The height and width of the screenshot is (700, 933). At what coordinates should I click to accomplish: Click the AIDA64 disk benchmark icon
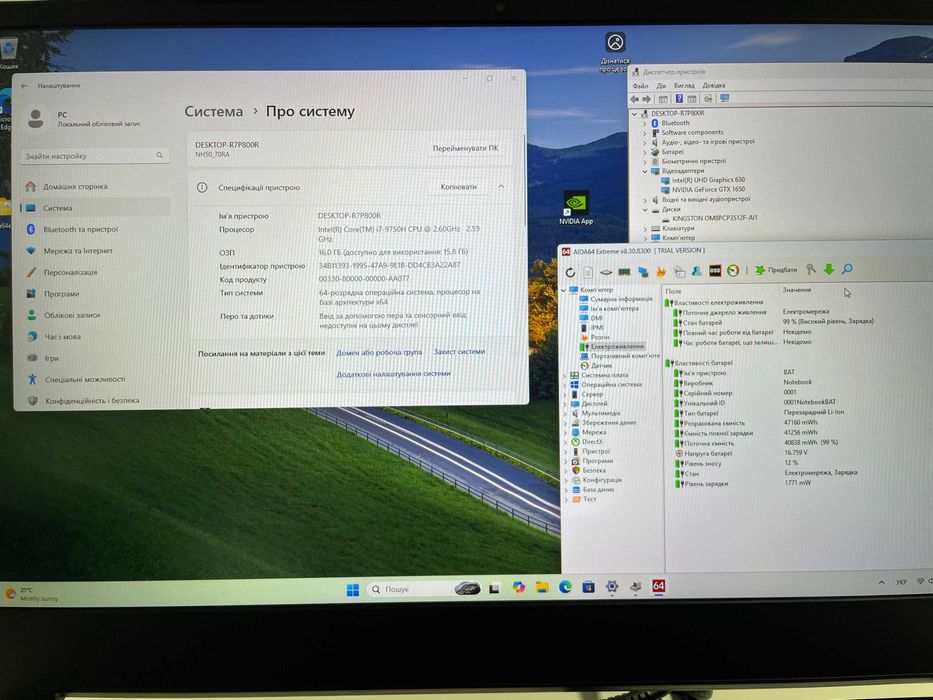(606, 272)
